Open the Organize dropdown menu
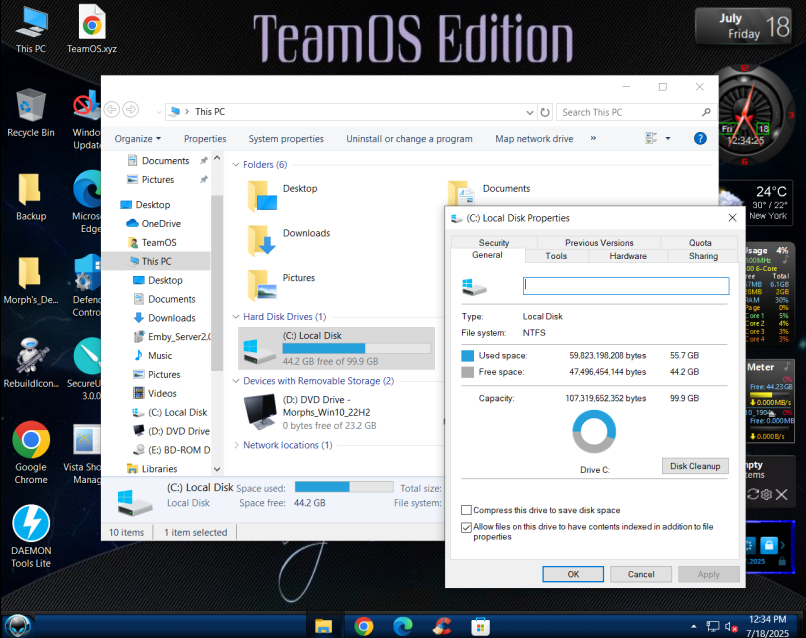806x638 pixels. pos(138,139)
